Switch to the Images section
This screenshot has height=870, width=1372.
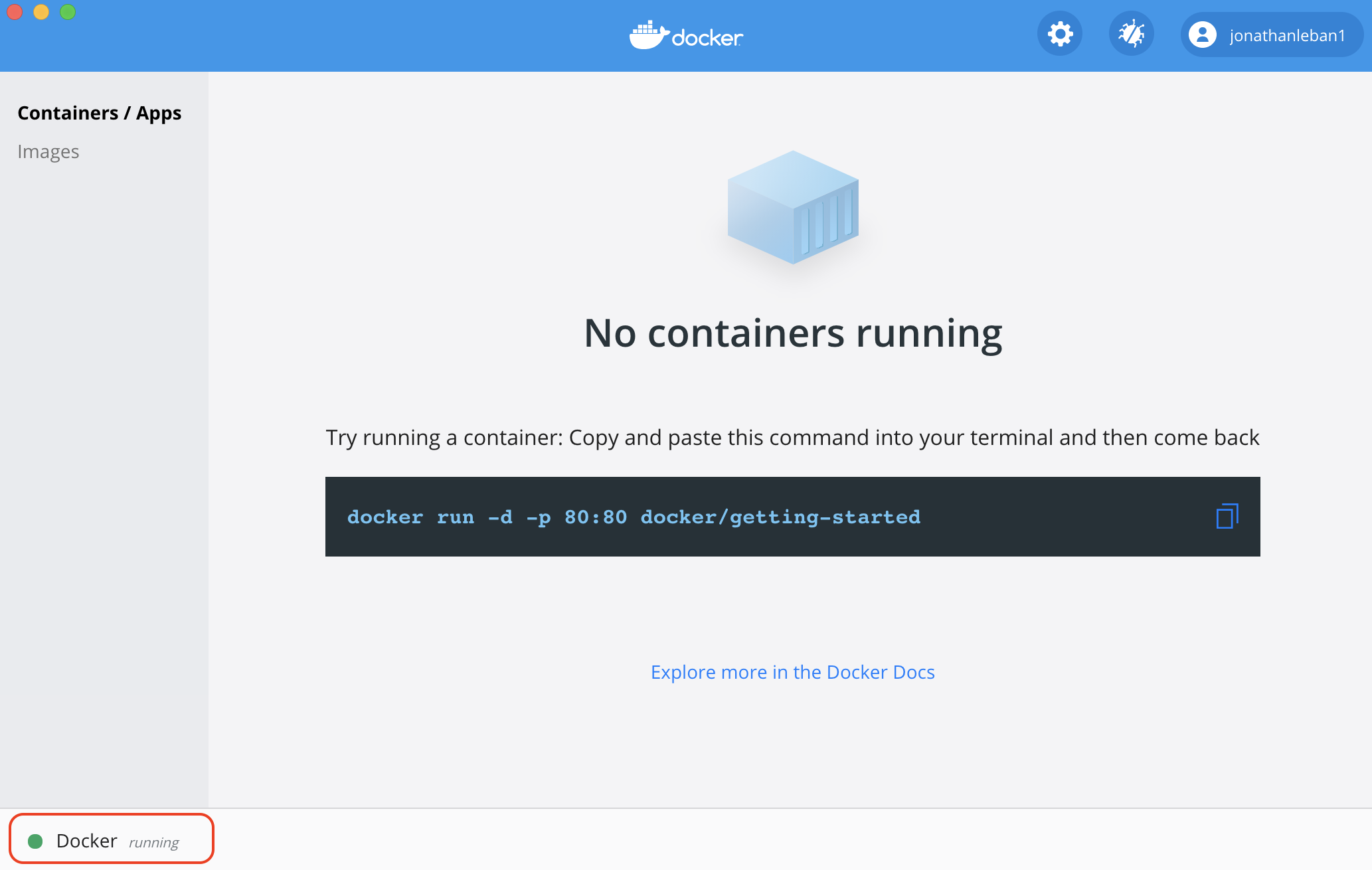48,151
